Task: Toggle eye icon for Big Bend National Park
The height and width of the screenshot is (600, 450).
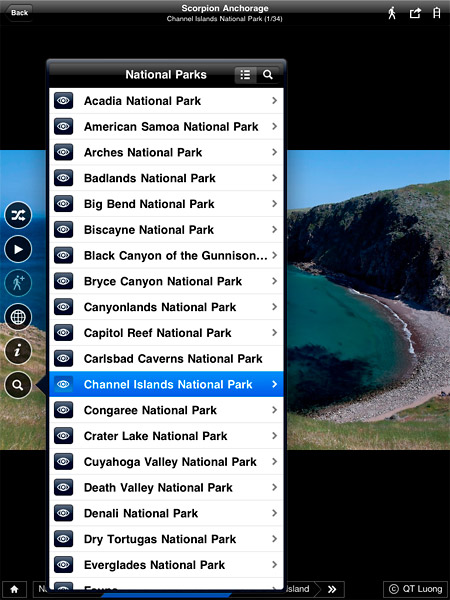Action: pyautogui.click(x=64, y=204)
